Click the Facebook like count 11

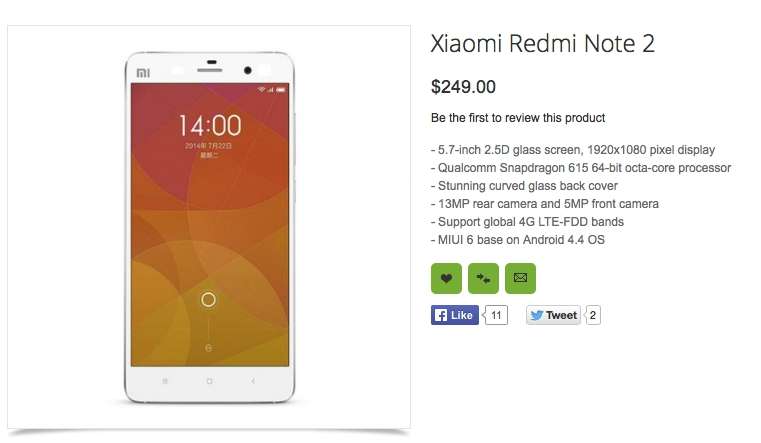[496, 315]
